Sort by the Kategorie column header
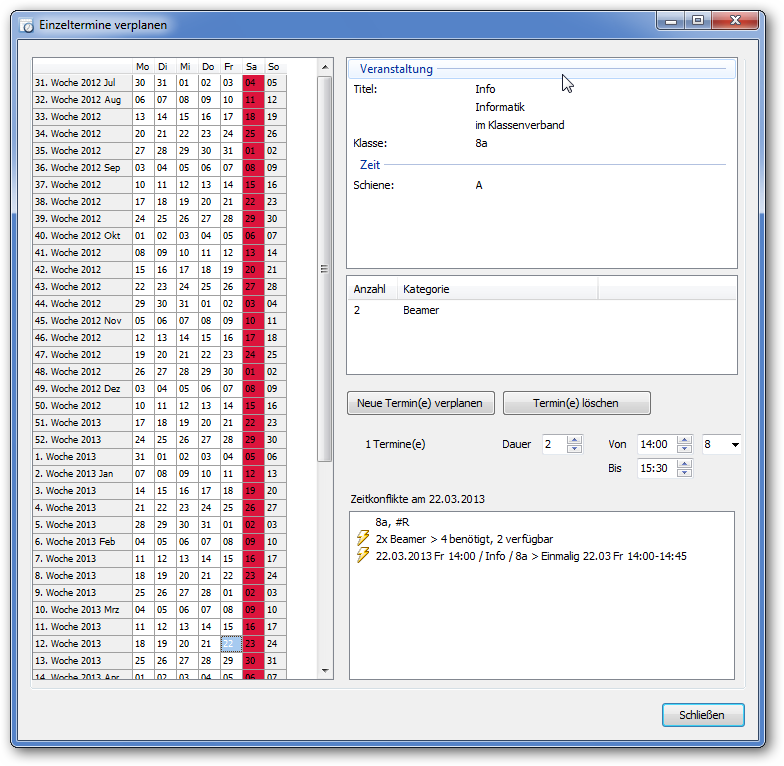784x766 pixels. (x=495, y=289)
